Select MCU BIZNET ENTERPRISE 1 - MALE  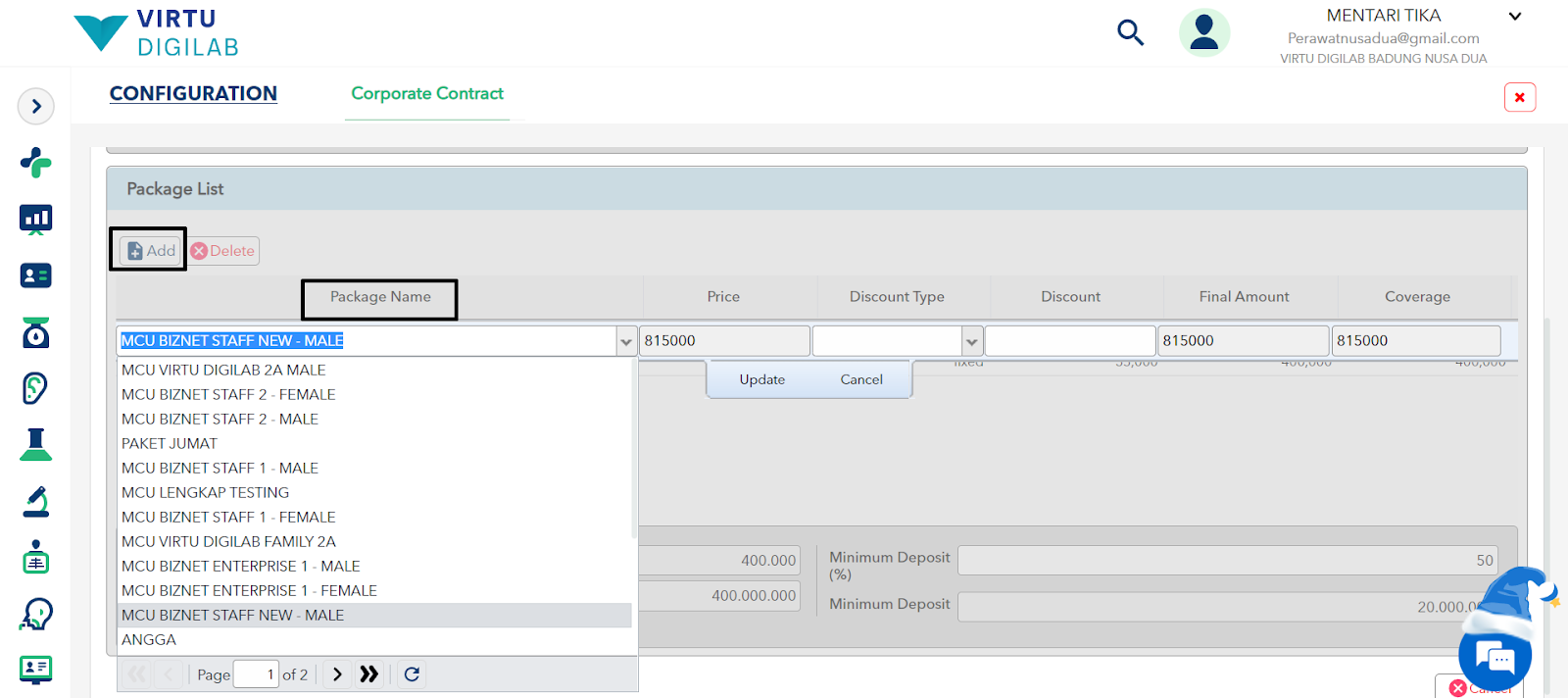coord(374,566)
